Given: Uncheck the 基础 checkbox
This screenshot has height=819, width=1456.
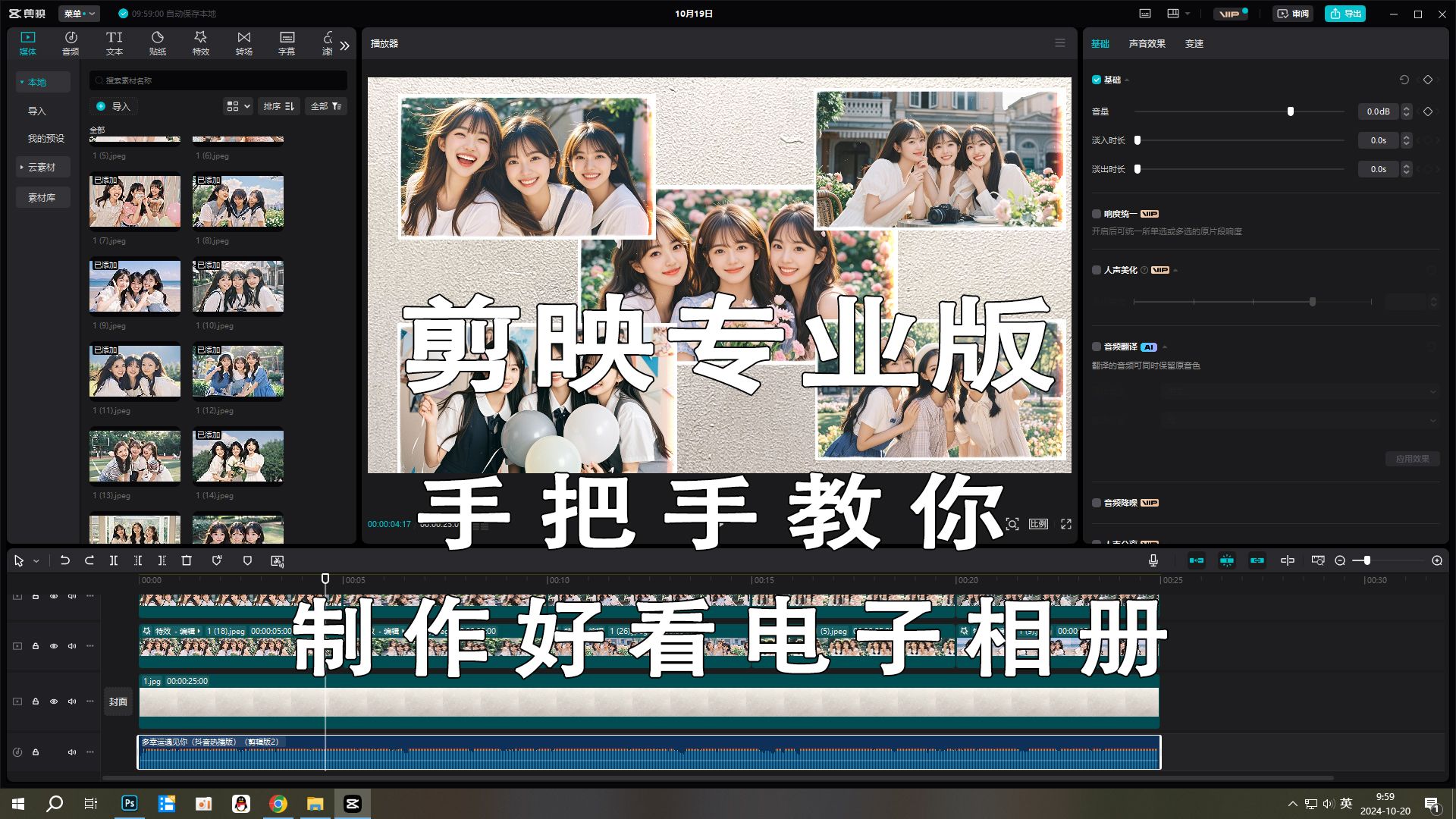Looking at the screenshot, I should 1097,80.
